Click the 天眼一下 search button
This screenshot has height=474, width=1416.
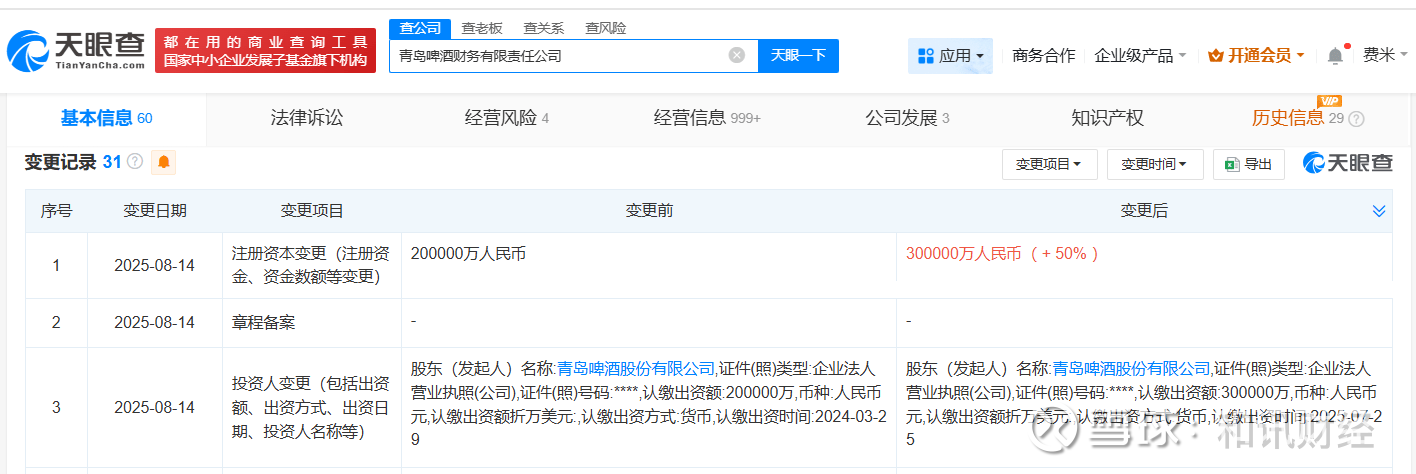coord(798,55)
